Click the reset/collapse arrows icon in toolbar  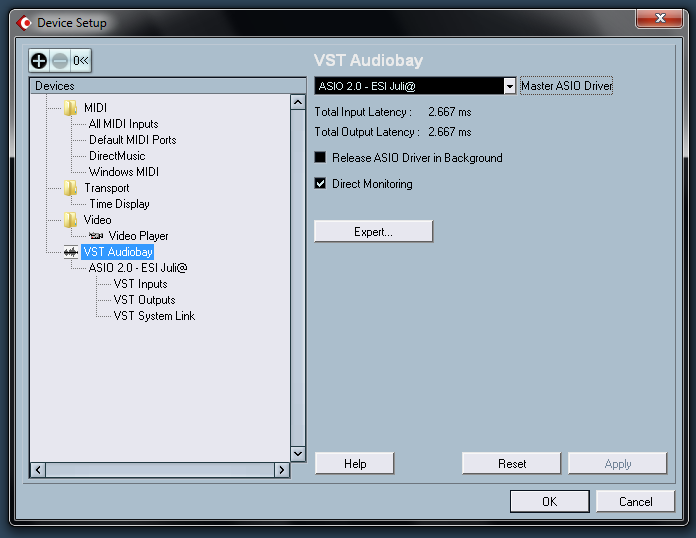point(81,60)
